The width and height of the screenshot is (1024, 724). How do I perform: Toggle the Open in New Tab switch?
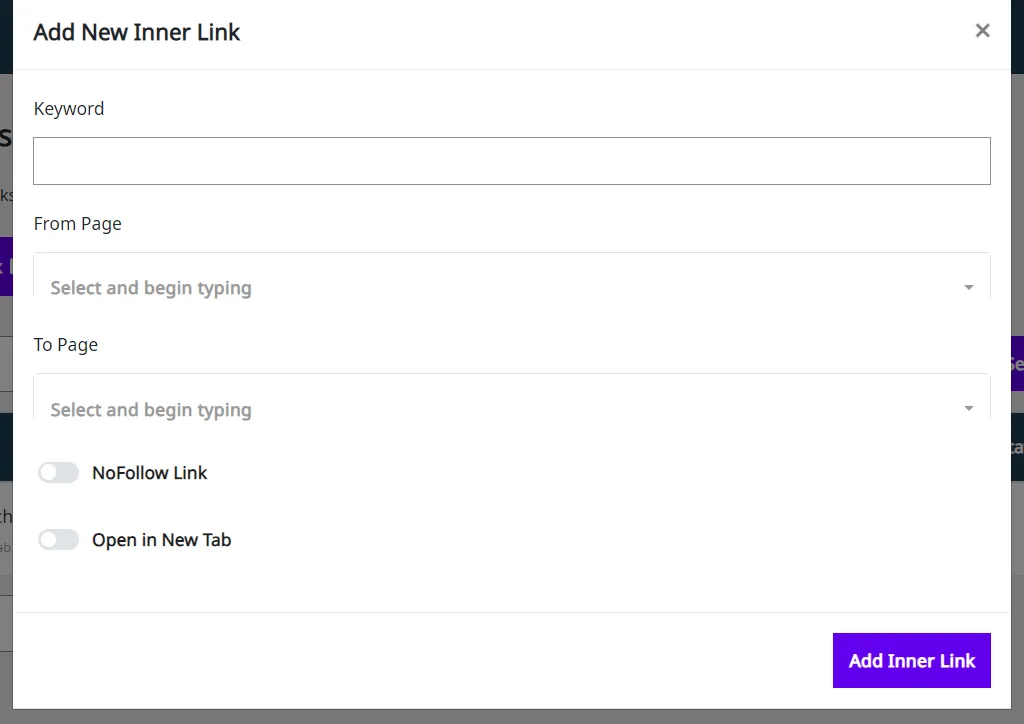[x=58, y=540]
